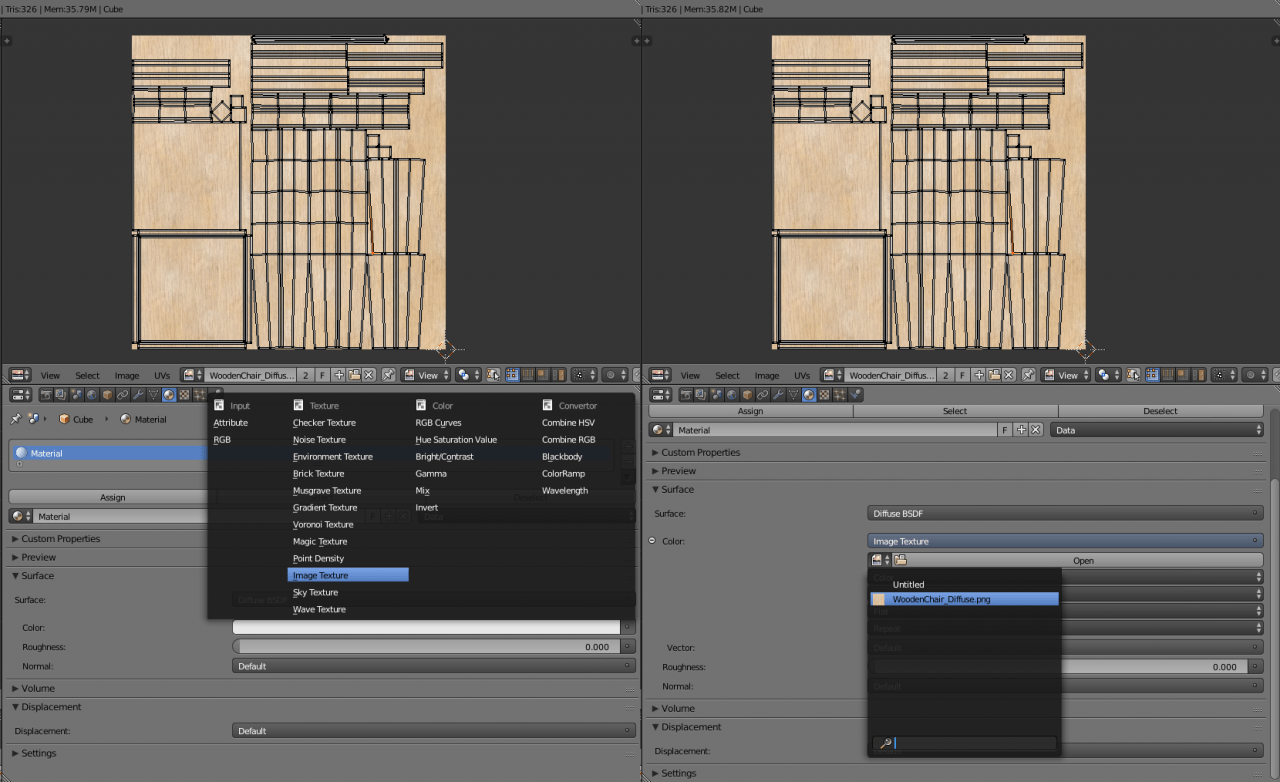The image size is (1280, 782).
Task: Open the Texture tab in right properties header
Action: pos(824,395)
